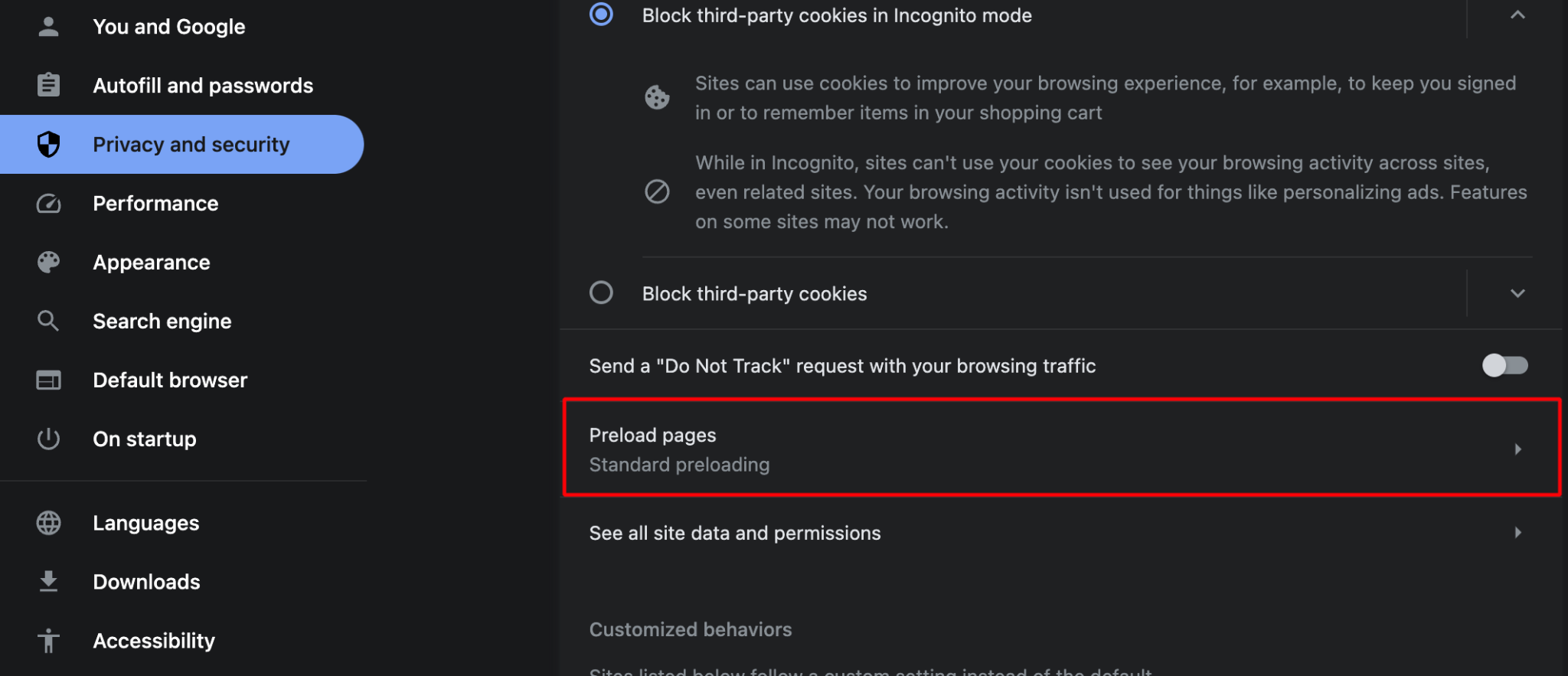1568x676 pixels.
Task: Click the Autofill and passwords clipboard icon
Action: (x=48, y=85)
